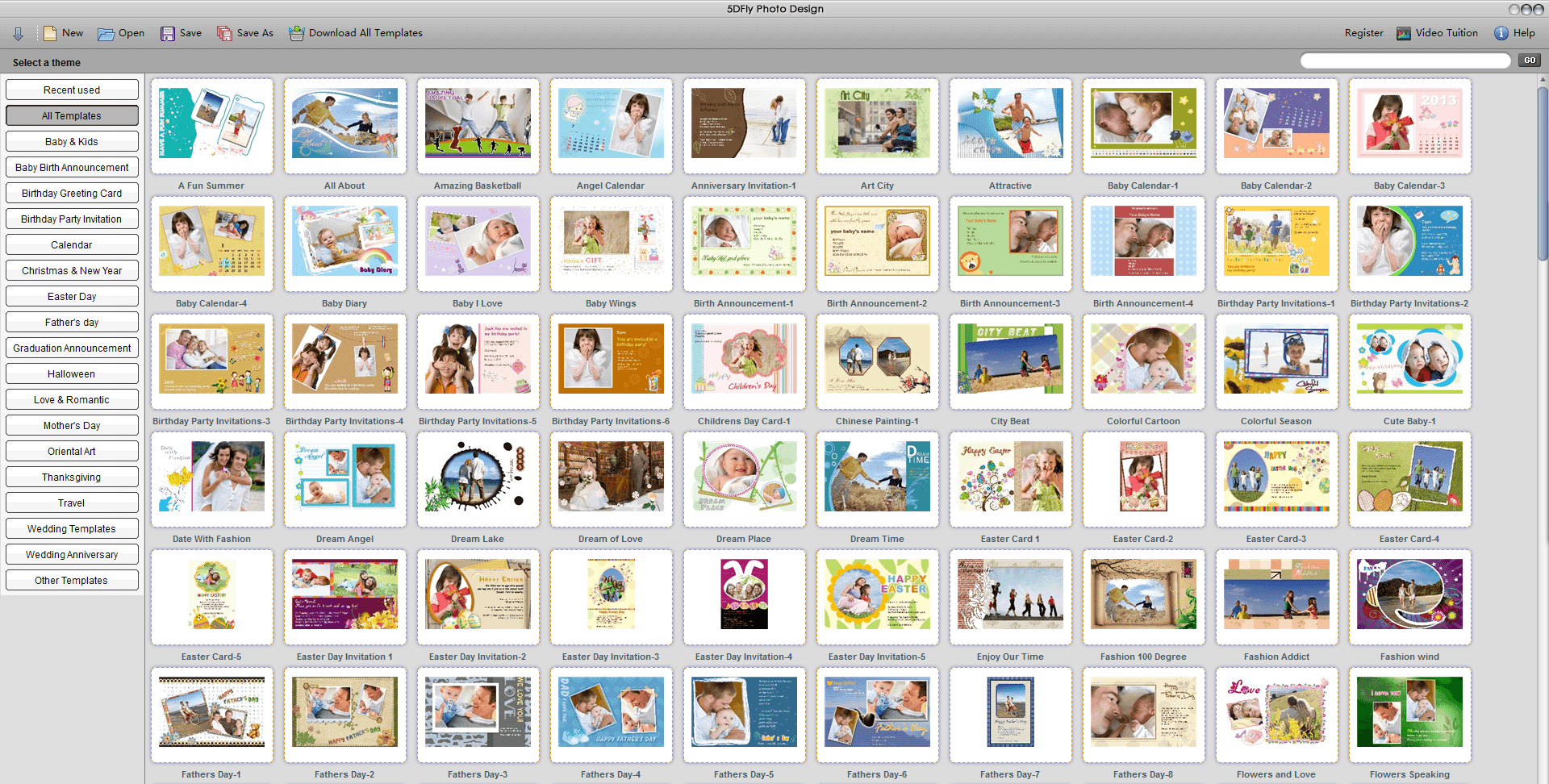The width and height of the screenshot is (1549, 784).
Task: Switch to Wedding Templates category
Action: coord(72,529)
